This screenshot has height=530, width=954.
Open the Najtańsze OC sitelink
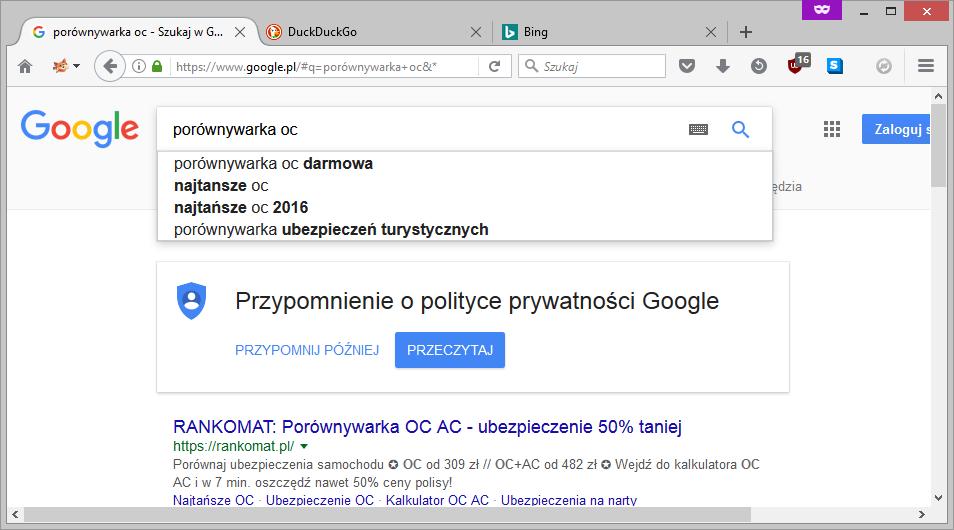(213, 500)
